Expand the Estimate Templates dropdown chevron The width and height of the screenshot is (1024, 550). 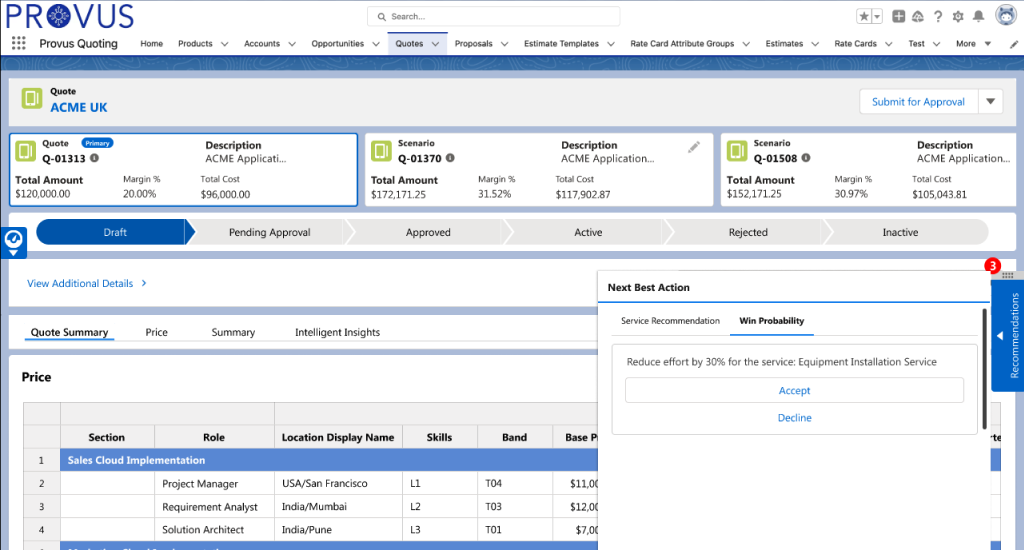[x=611, y=44]
